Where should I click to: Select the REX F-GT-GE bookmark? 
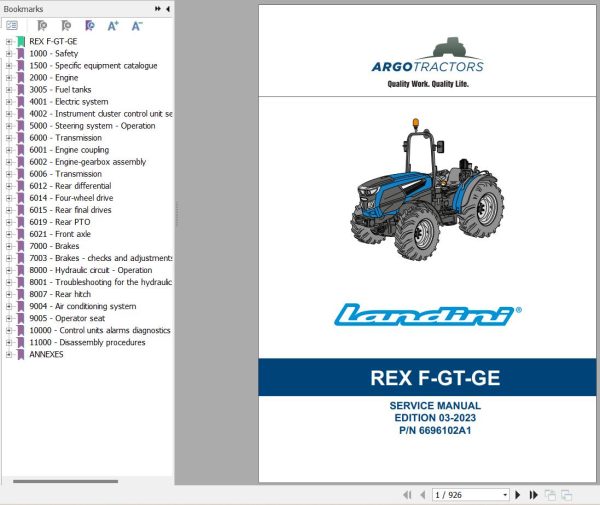(53, 41)
